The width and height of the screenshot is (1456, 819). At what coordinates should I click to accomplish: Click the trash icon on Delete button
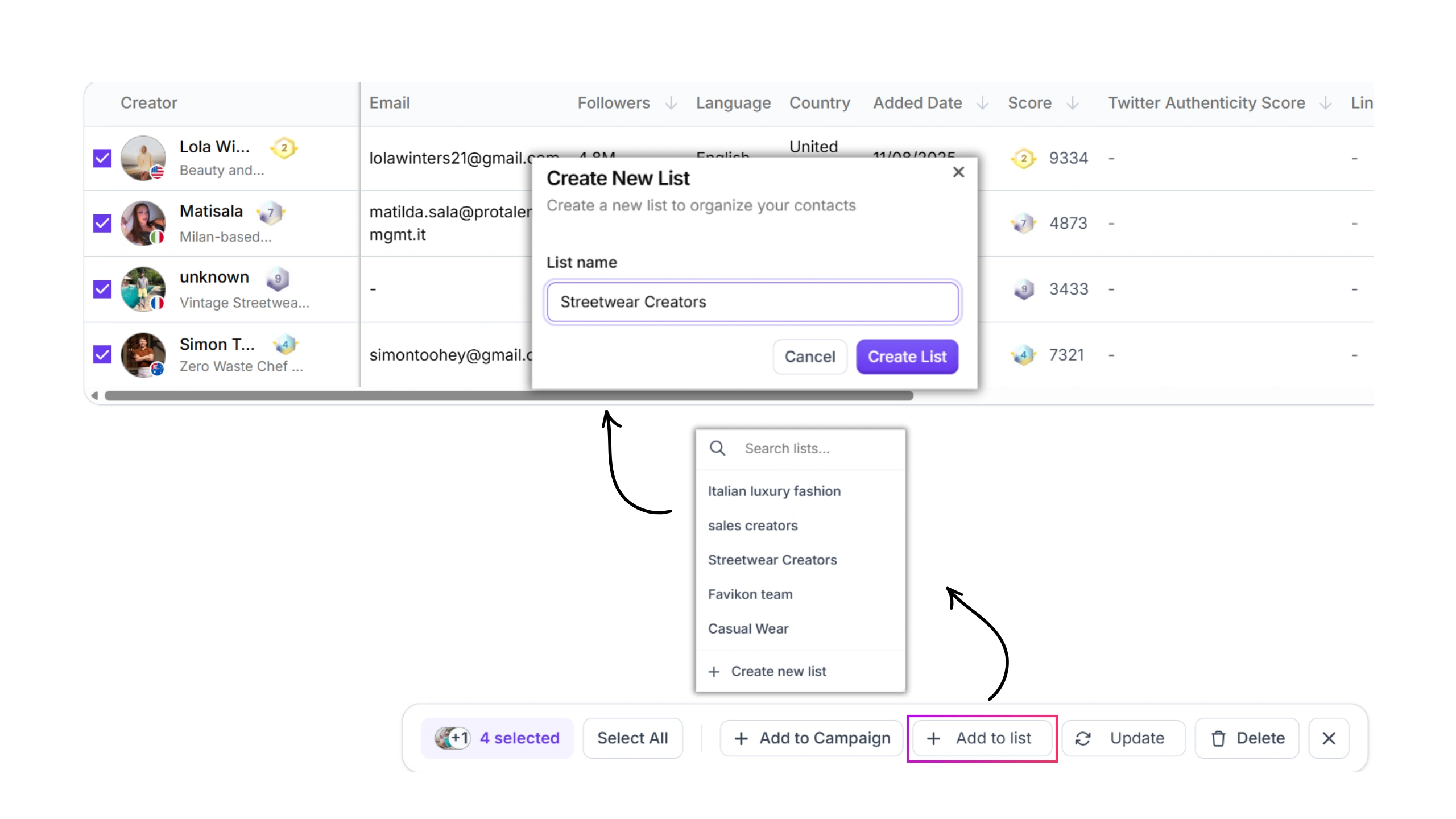1218,738
